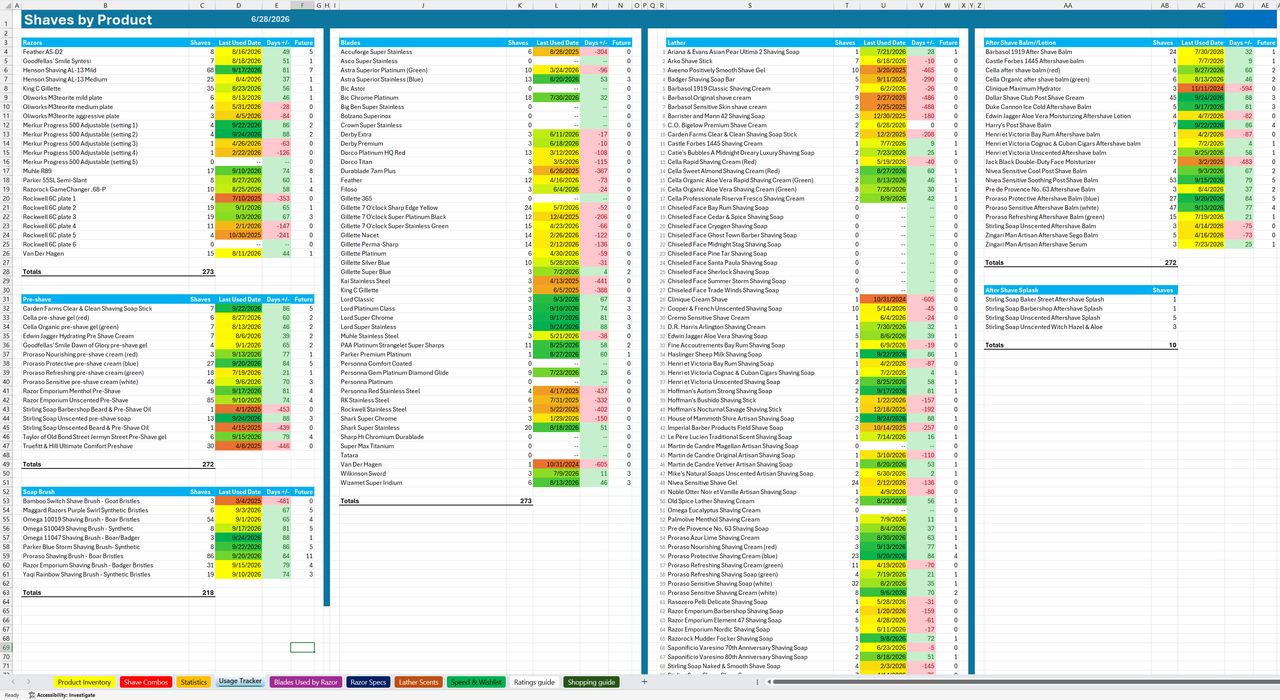
Task: Open the Spend & Wishlist sheet tab
Action: (x=476, y=682)
